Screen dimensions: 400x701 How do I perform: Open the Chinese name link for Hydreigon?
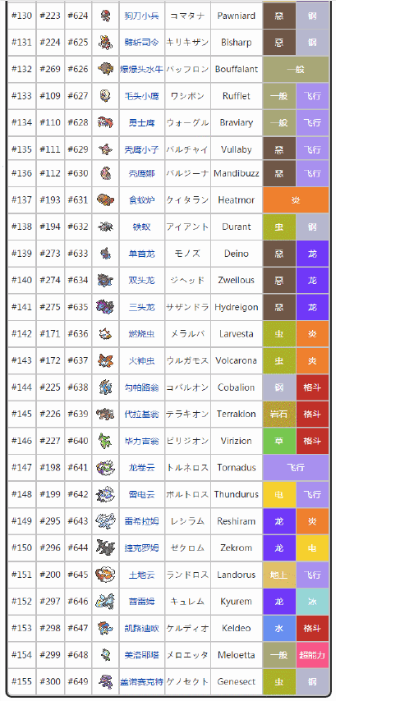pos(142,307)
